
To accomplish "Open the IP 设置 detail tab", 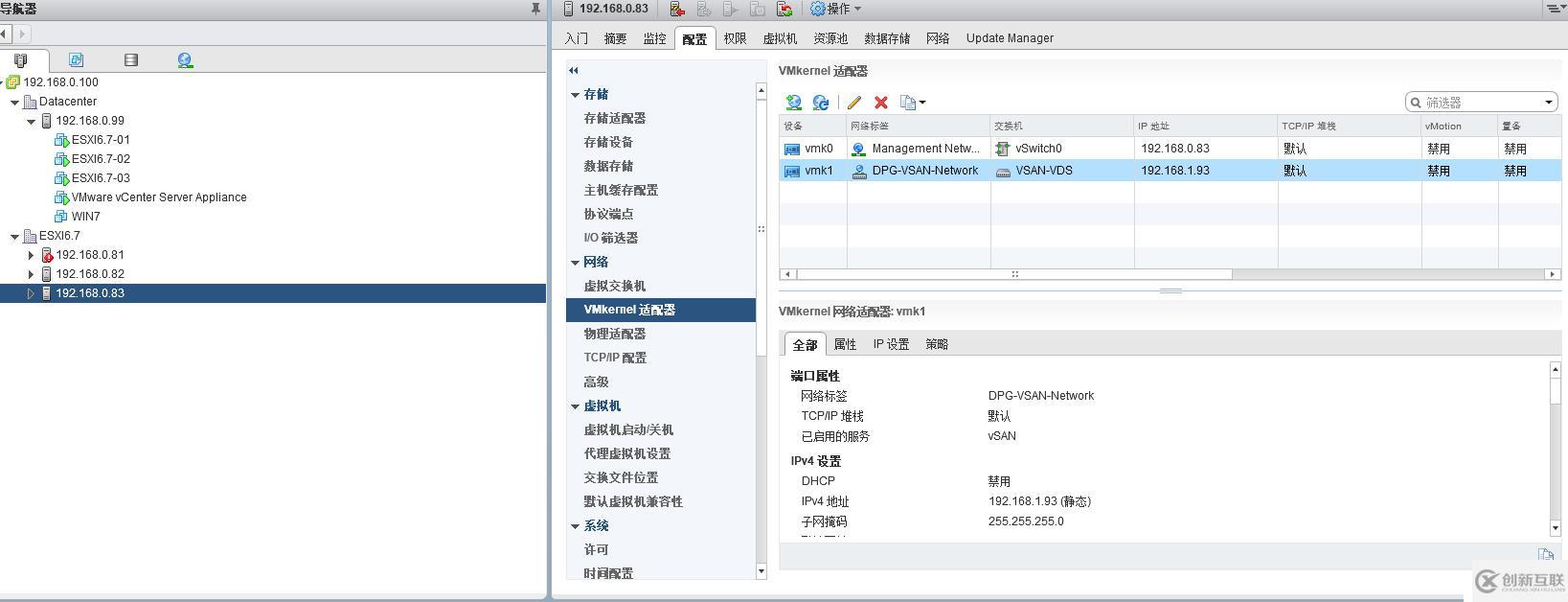I will click(891, 344).
